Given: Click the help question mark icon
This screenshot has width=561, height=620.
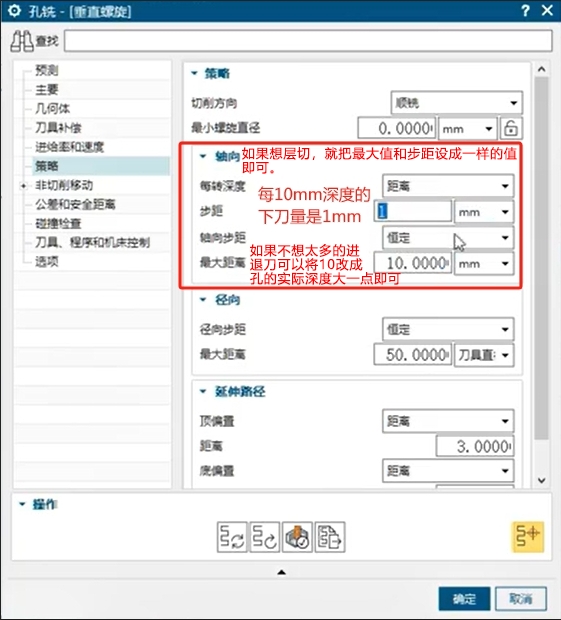Looking at the screenshot, I should click(x=525, y=11).
